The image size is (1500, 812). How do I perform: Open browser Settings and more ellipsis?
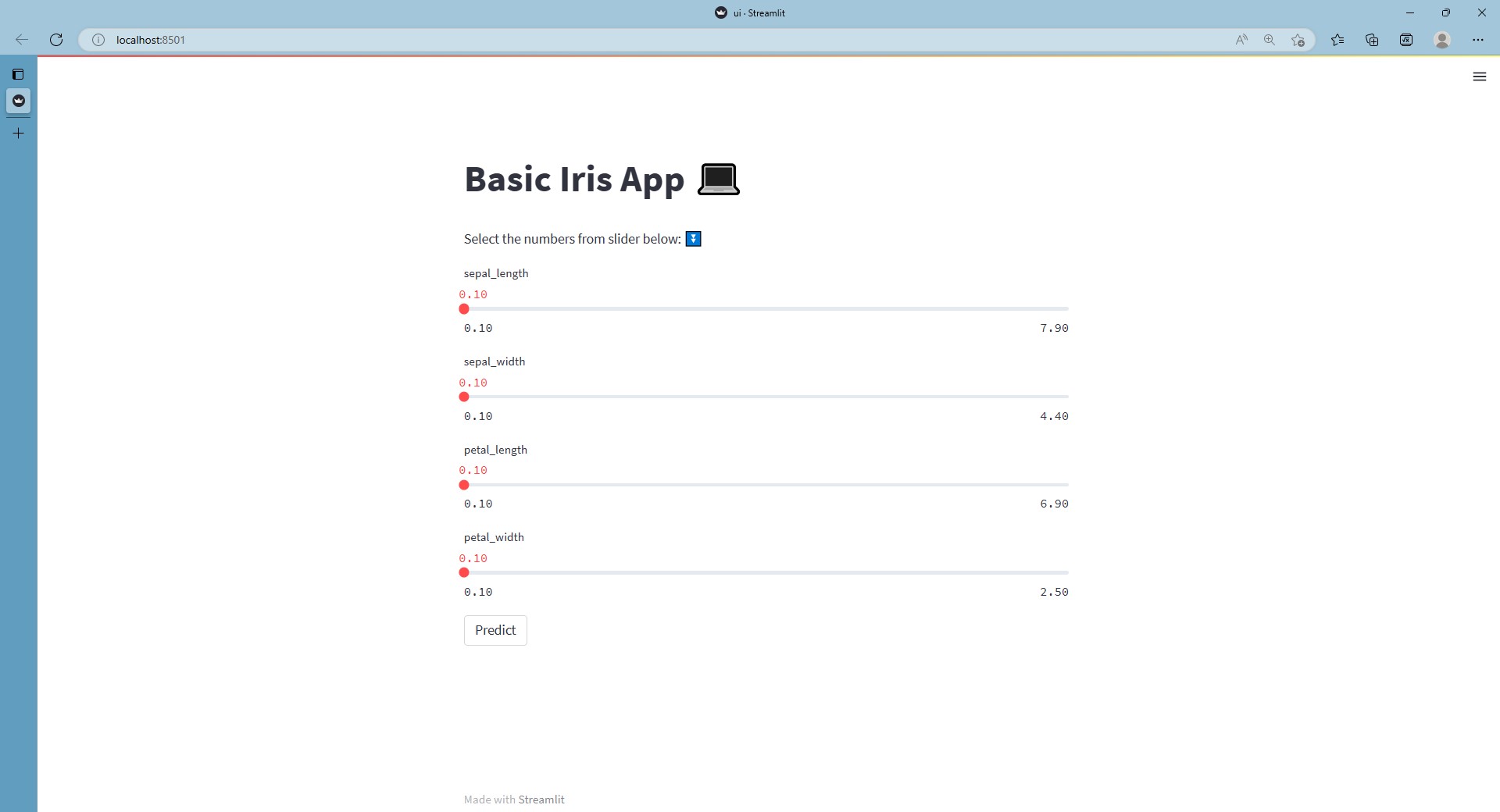[x=1478, y=40]
